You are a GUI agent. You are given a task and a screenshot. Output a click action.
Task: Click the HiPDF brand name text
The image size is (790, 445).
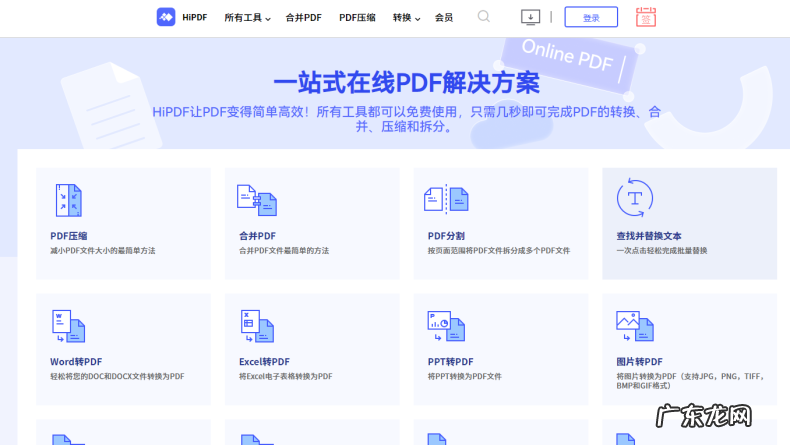tap(194, 17)
